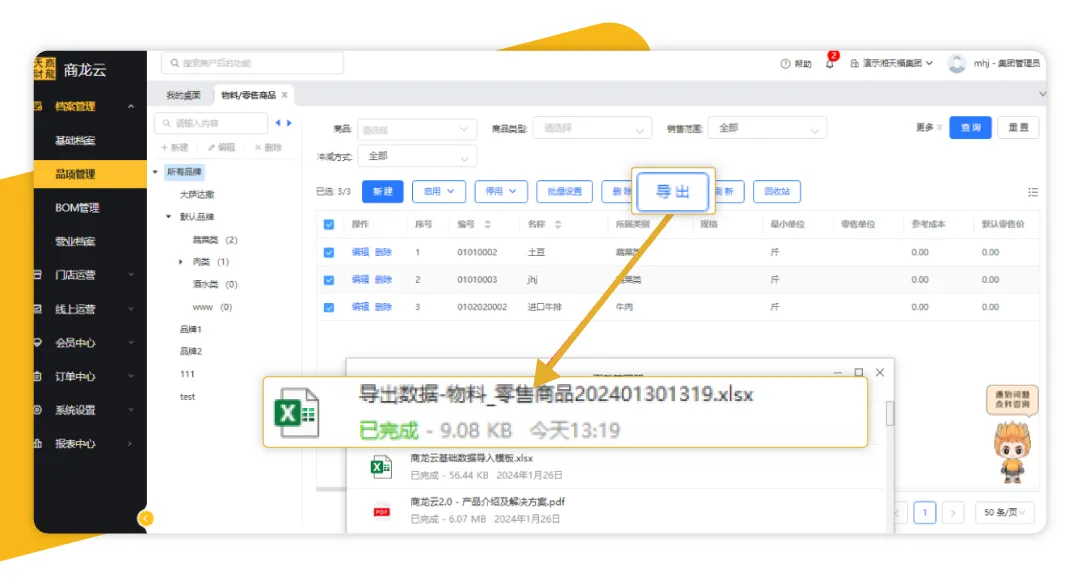The height and width of the screenshot is (588, 1080).
Task: Uncheck the row with code 01010002
Action: tap(329, 253)
